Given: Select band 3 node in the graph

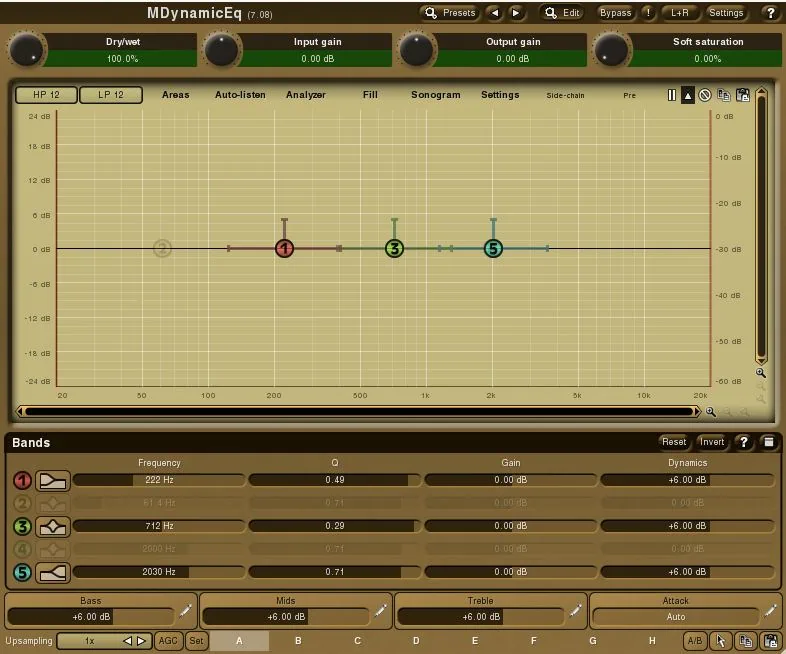Looking at the screenshot, I should pos(395,249).
